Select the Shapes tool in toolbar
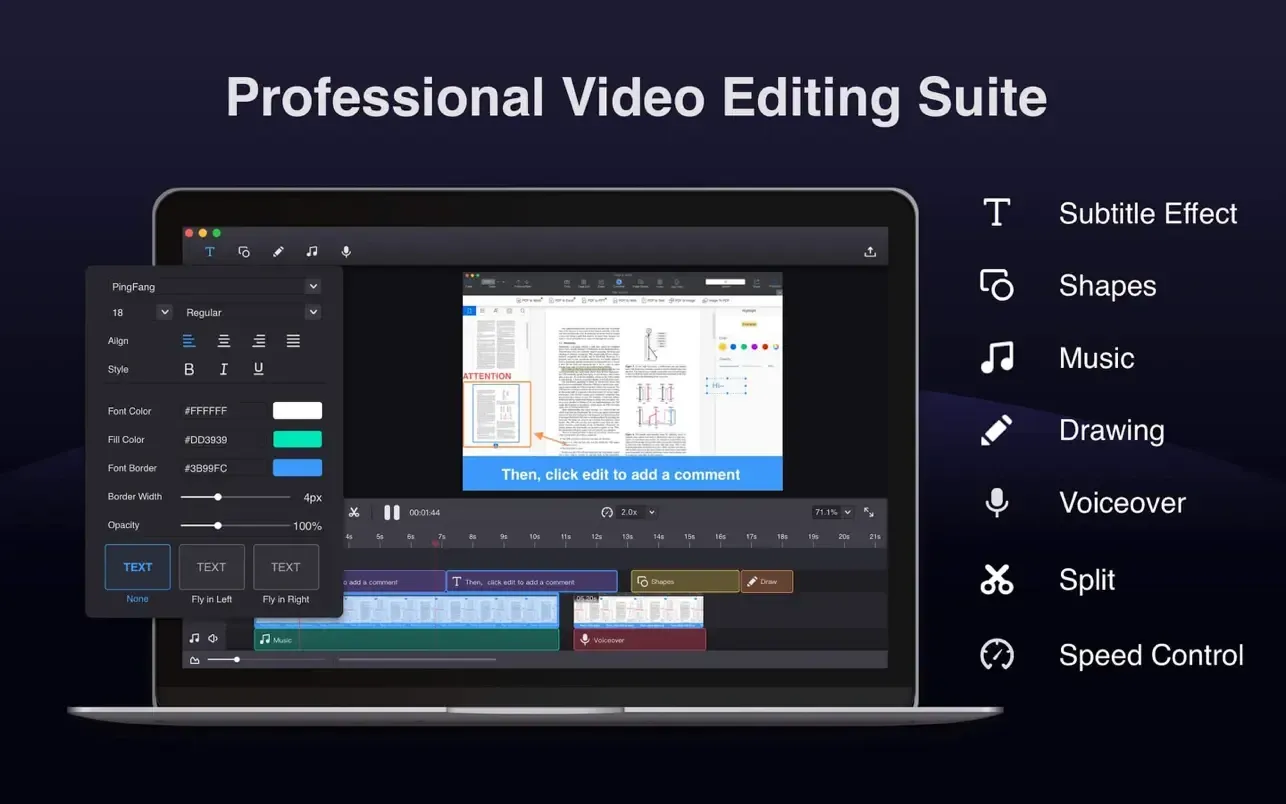This screenshot has width=1286, height=804. [x=244, y=252]
